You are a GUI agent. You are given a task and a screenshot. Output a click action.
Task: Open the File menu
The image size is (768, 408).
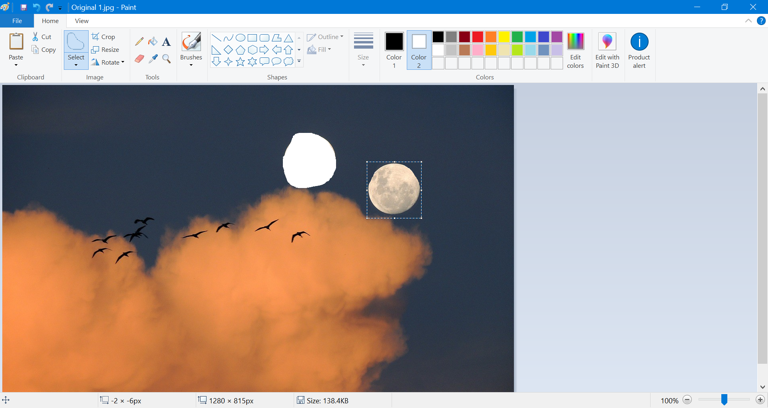pyautogui.click(x=17, y=20)
